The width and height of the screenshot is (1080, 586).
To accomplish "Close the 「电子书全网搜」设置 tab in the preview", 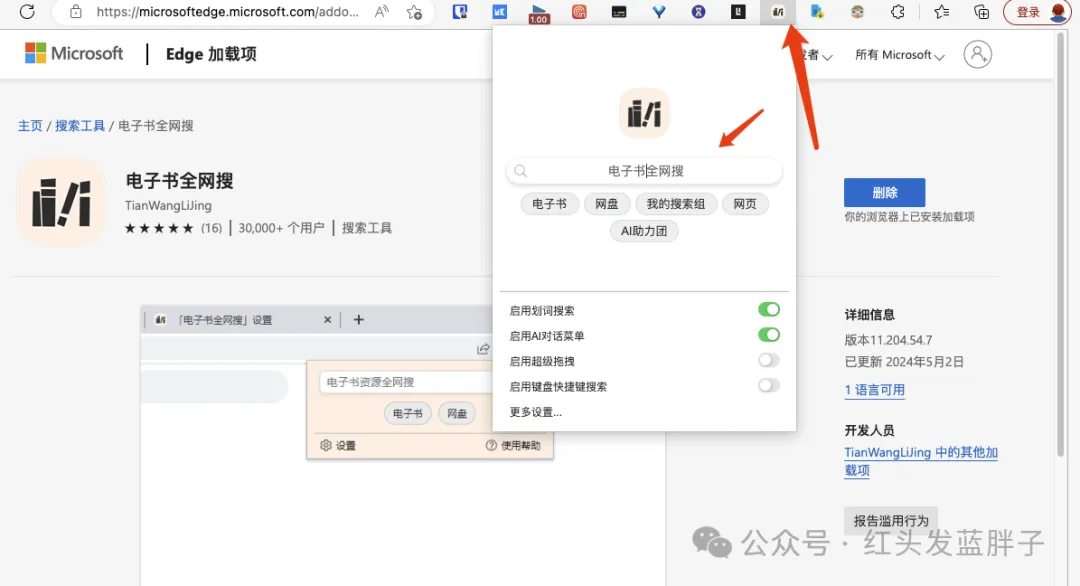I will (327, 320).
